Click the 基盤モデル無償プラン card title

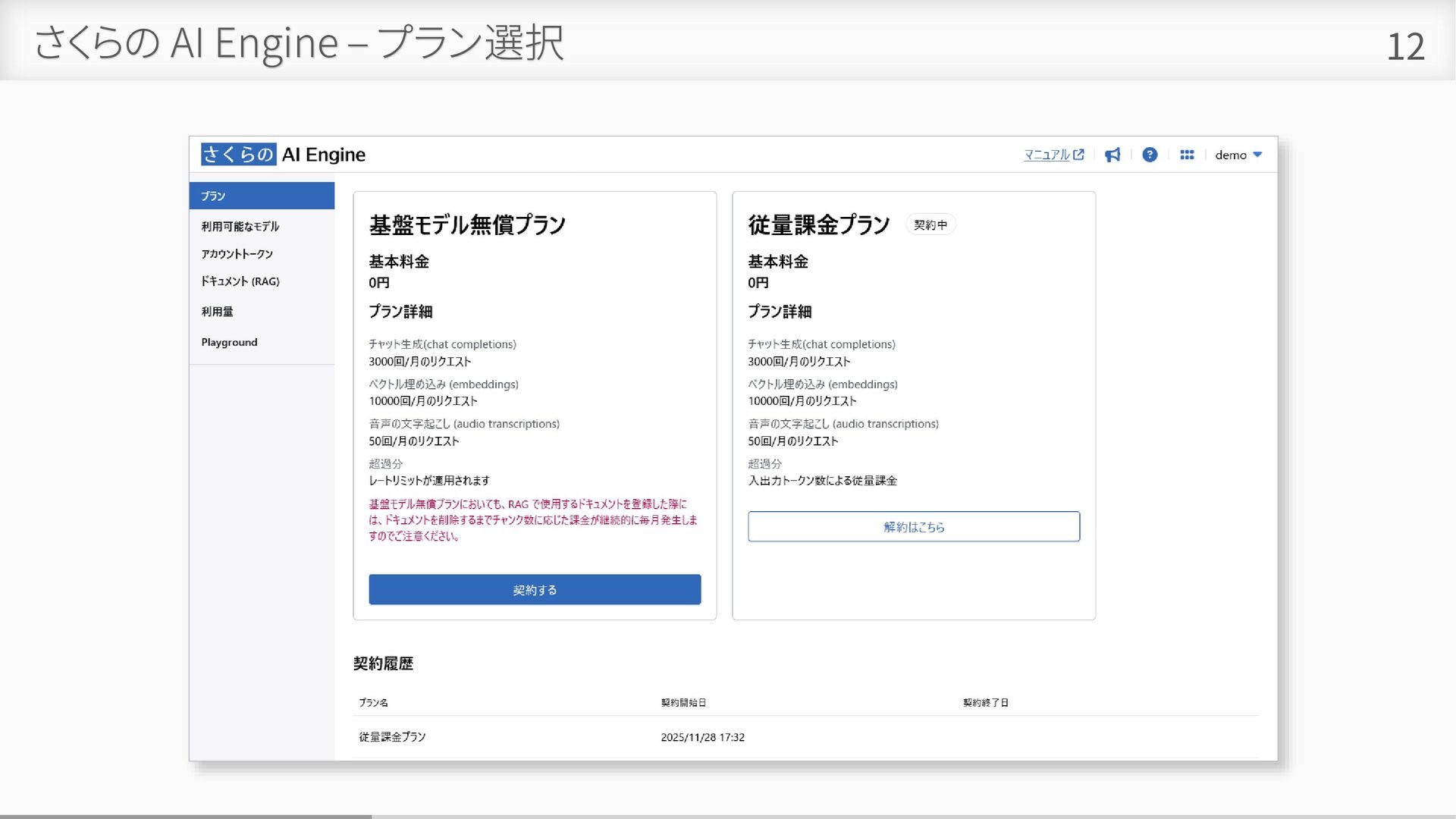coord(467,225)
